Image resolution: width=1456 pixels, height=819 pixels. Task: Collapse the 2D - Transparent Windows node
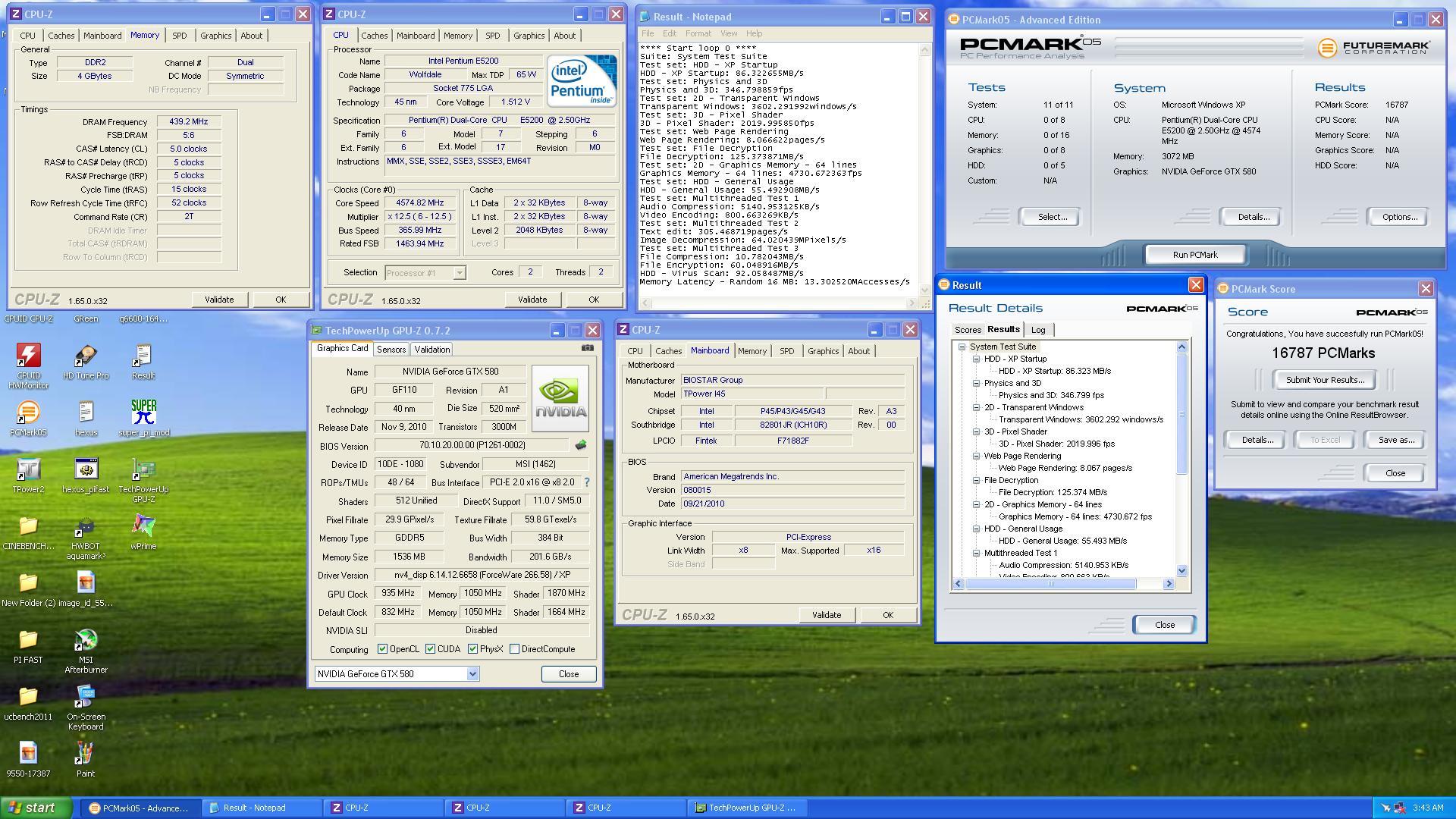[x=976, y=407]
